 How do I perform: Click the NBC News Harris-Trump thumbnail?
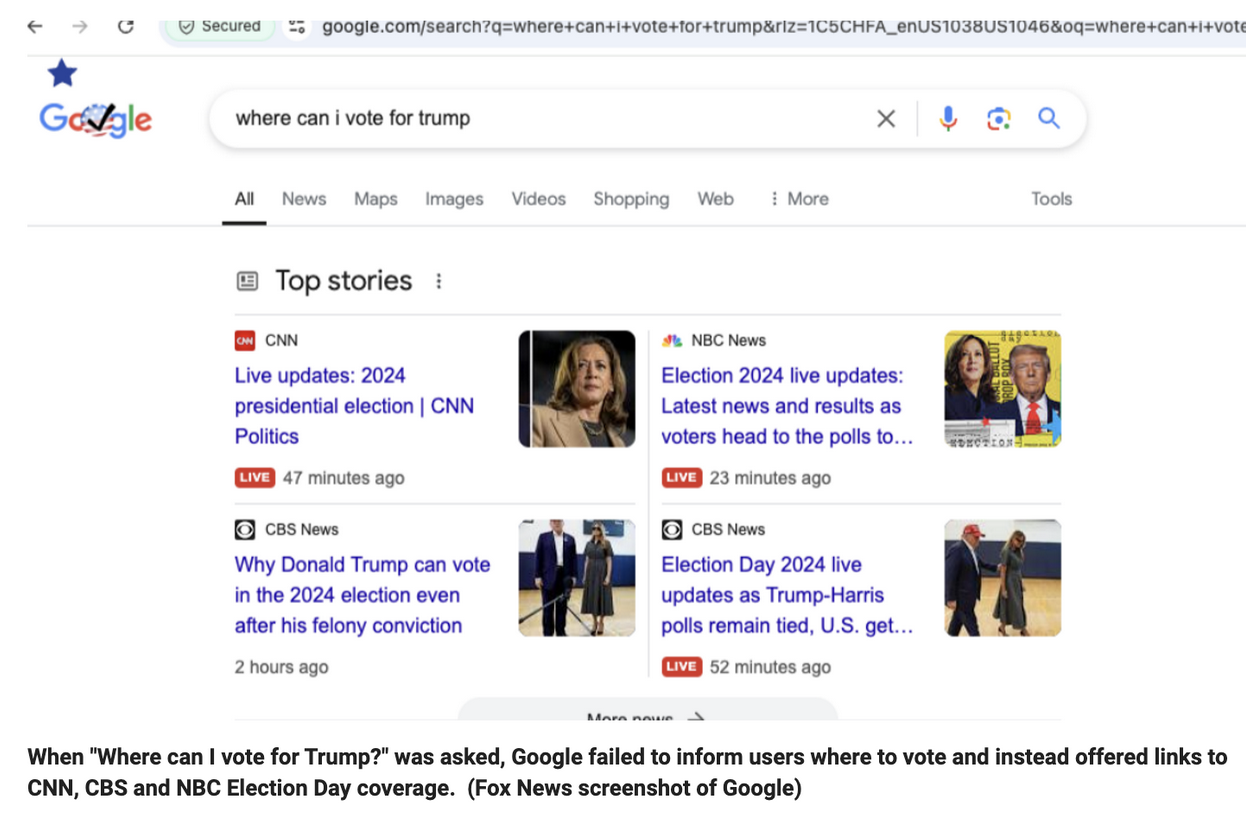click(x=1002, y=389)
